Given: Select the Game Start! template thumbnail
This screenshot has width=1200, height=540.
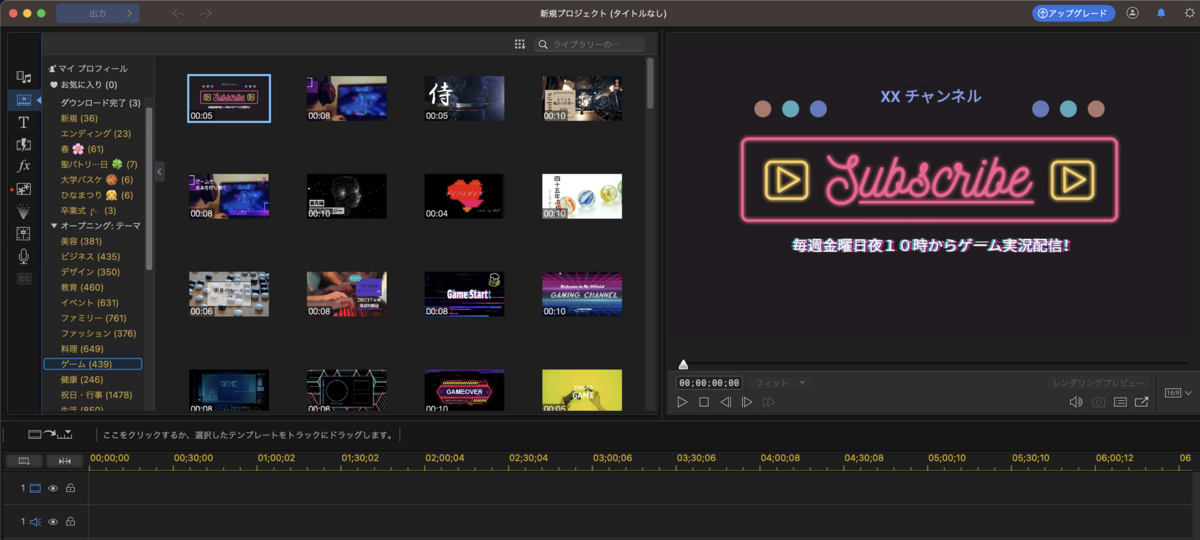Looking at the screenshot, I should 464,294.
